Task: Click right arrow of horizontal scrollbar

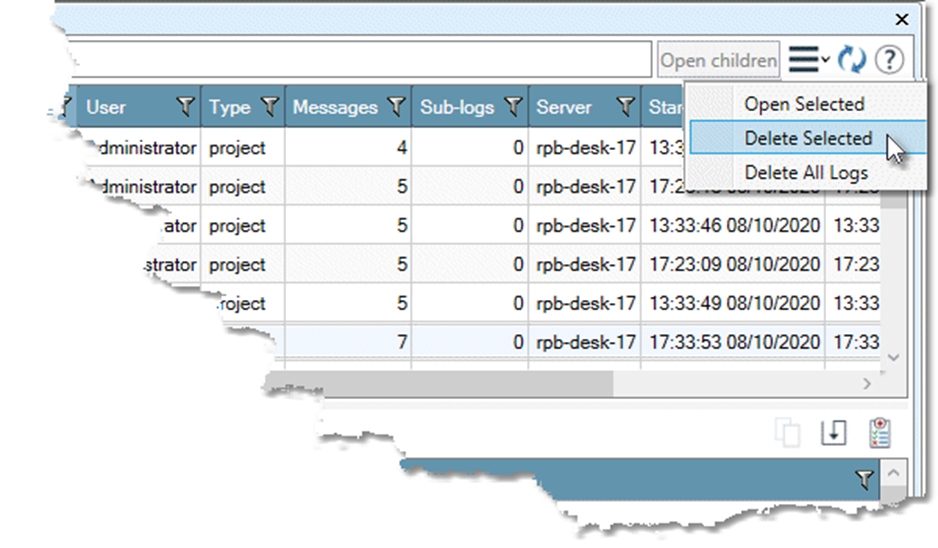Action: [x=867, y=383]
